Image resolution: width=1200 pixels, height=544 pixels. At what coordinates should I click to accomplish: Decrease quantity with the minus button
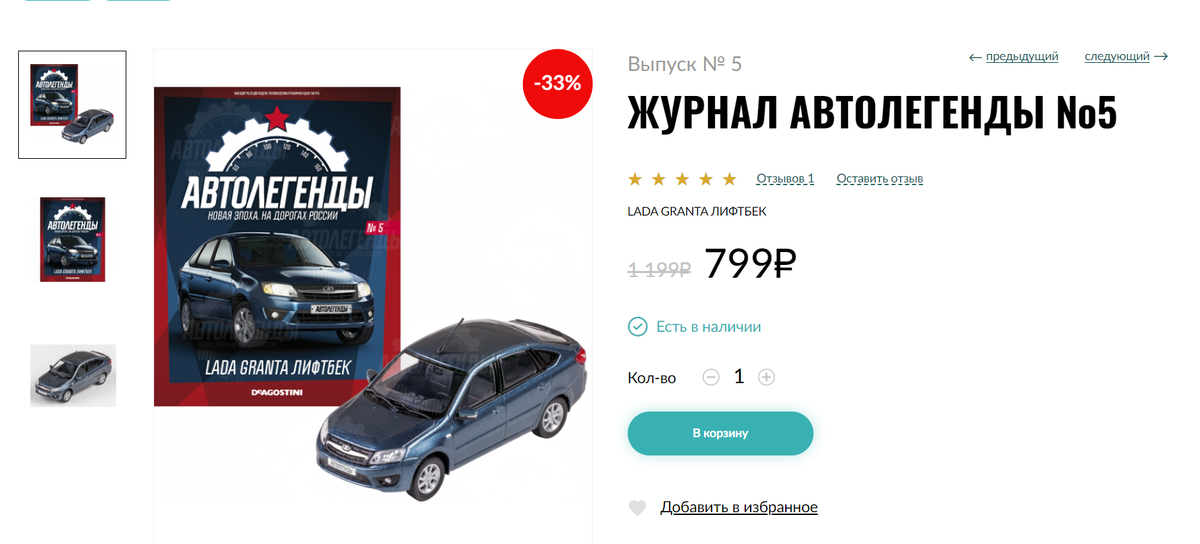click(711, 377)
